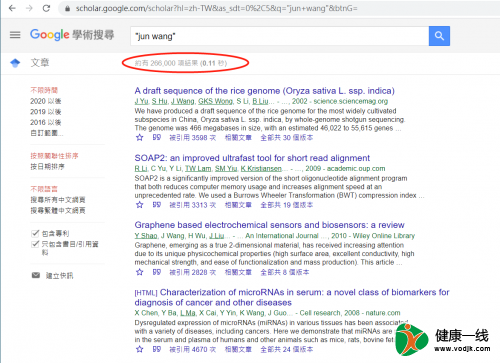Cite microRNAs result via quote icon
Screen dimensions: 500x363
pyautogui.click(x=157, y=349)
